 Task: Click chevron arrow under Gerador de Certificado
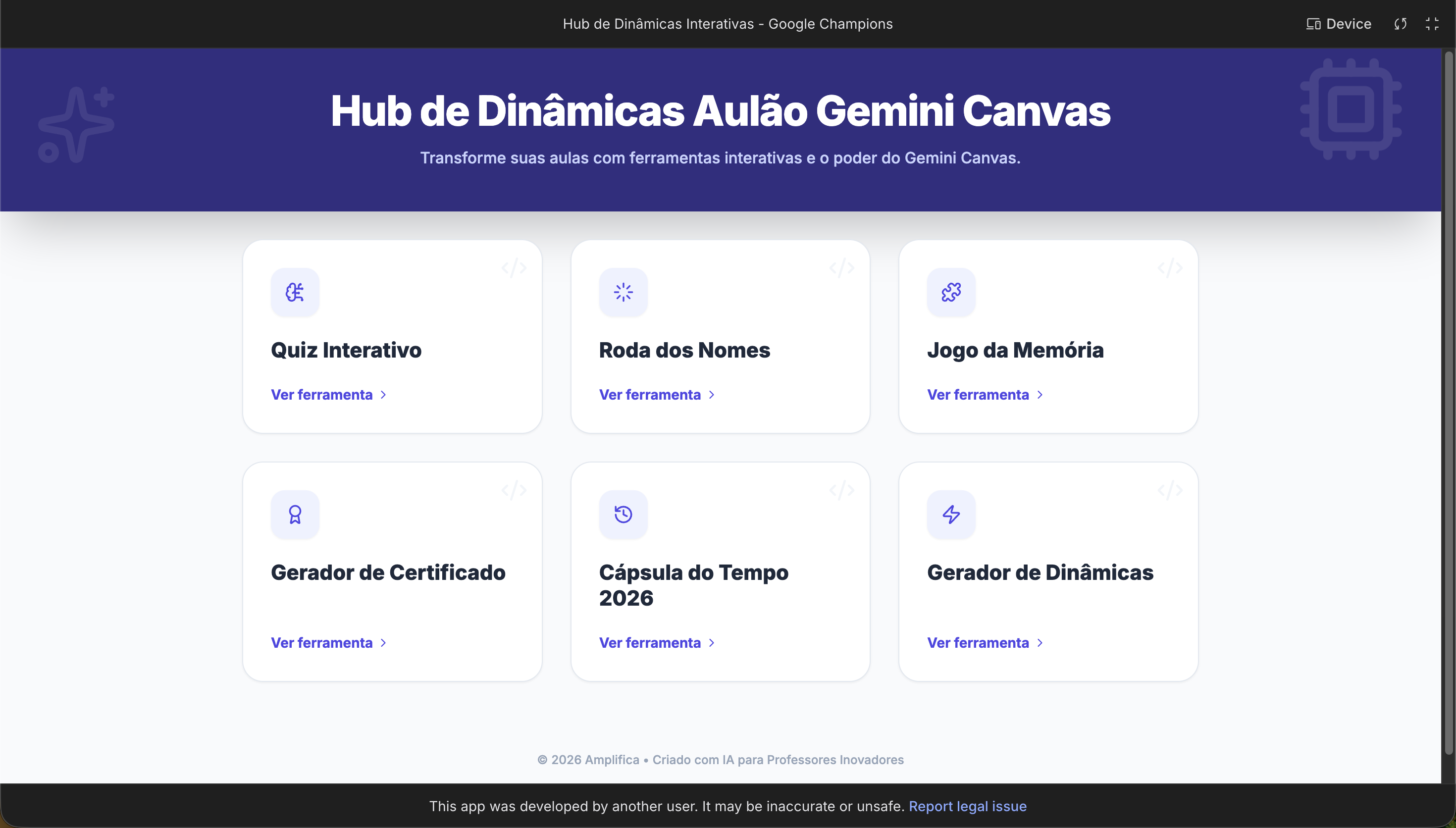coord(383,643)
